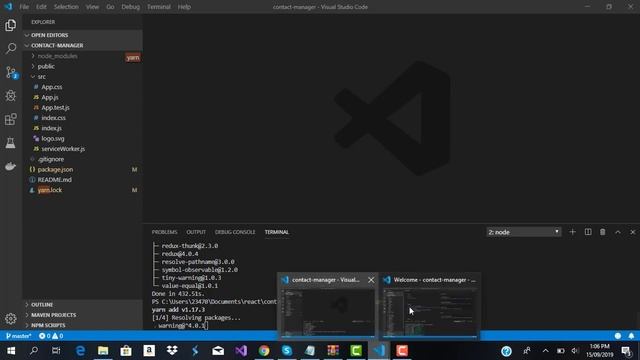Open the Debug view in activity bar
The image size is (640, 360).
(11, 96)
